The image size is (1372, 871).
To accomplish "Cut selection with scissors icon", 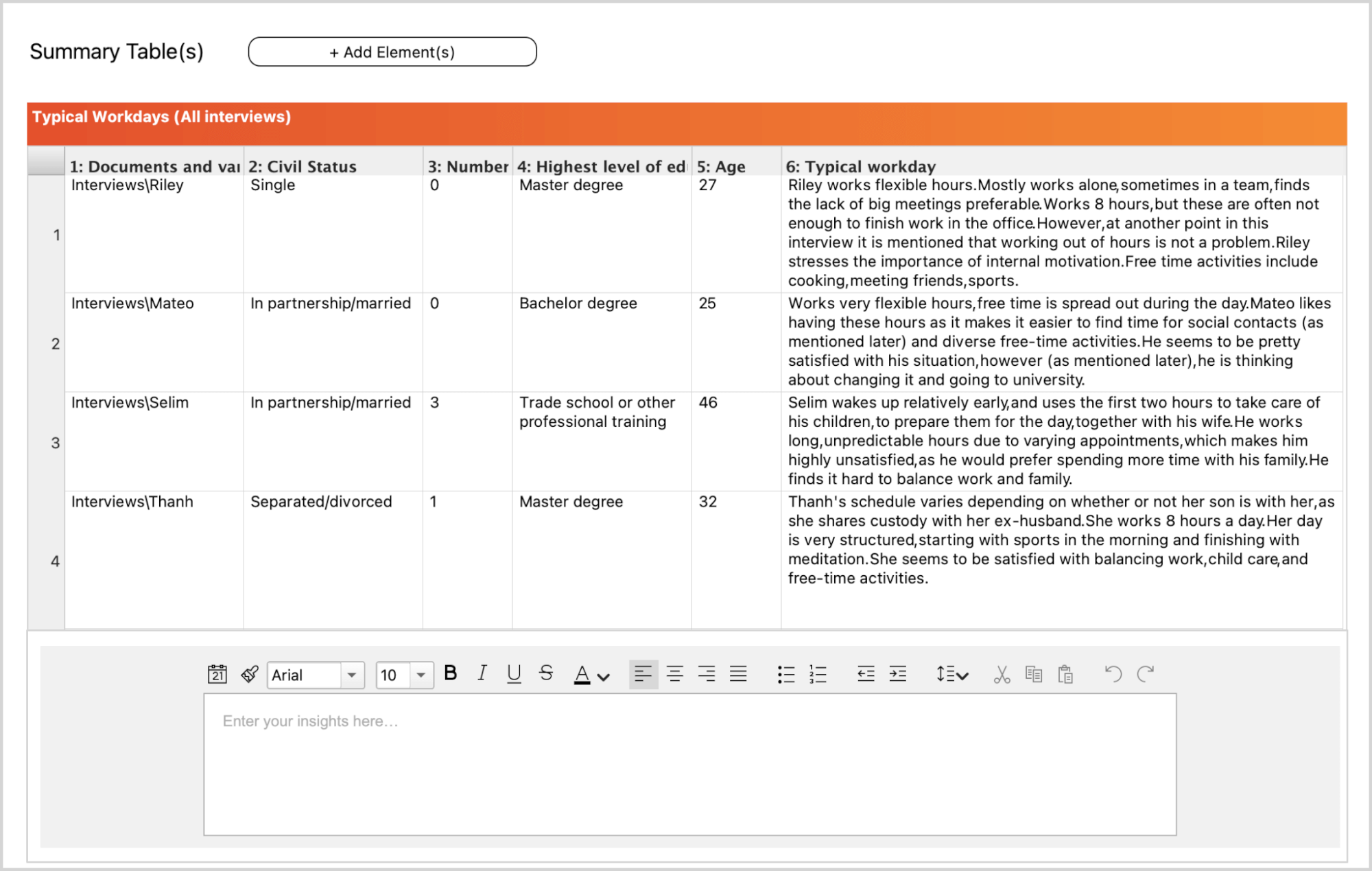I will (x=1002, y=675).
